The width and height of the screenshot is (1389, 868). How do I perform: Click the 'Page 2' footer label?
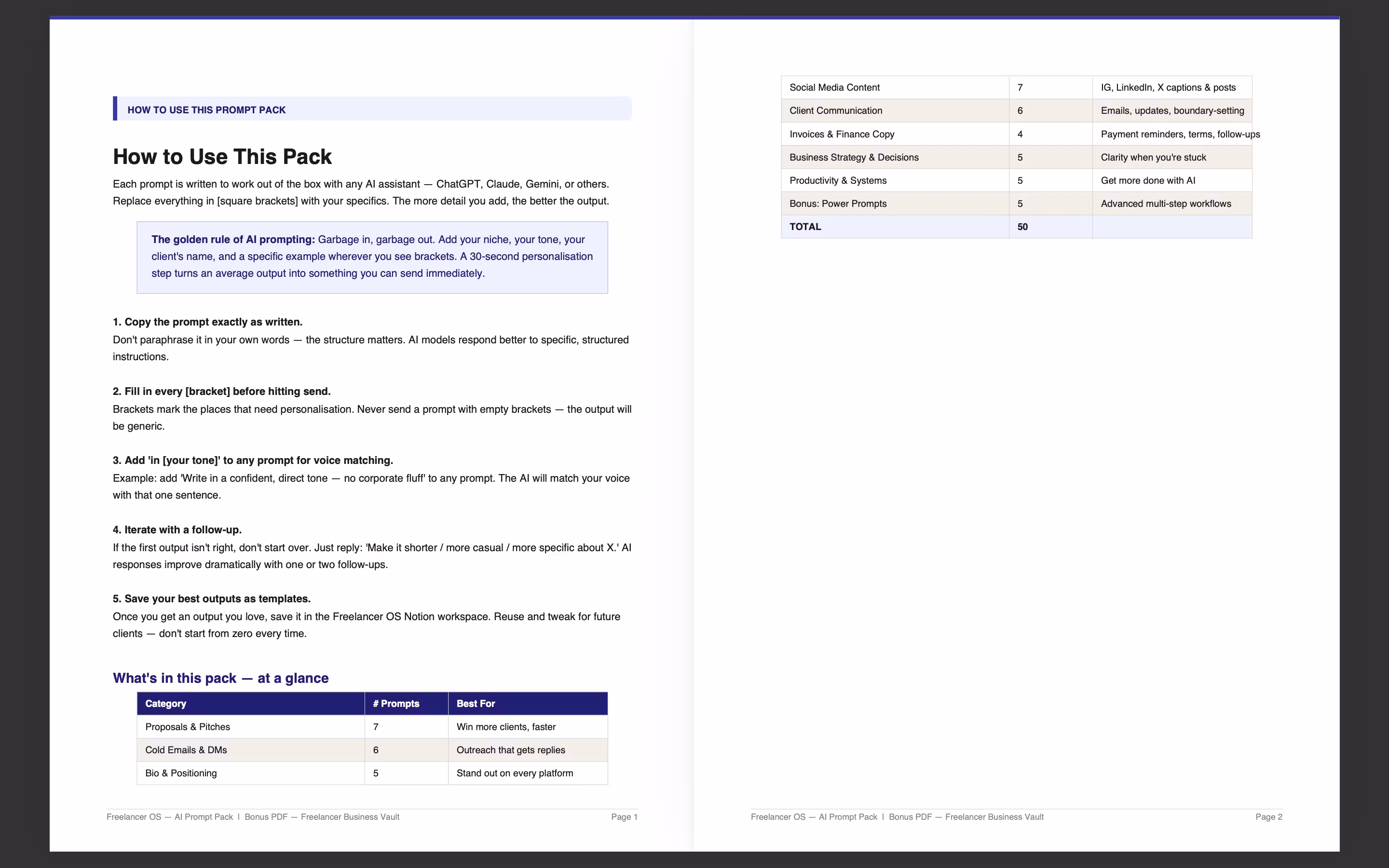point(1268,817)
